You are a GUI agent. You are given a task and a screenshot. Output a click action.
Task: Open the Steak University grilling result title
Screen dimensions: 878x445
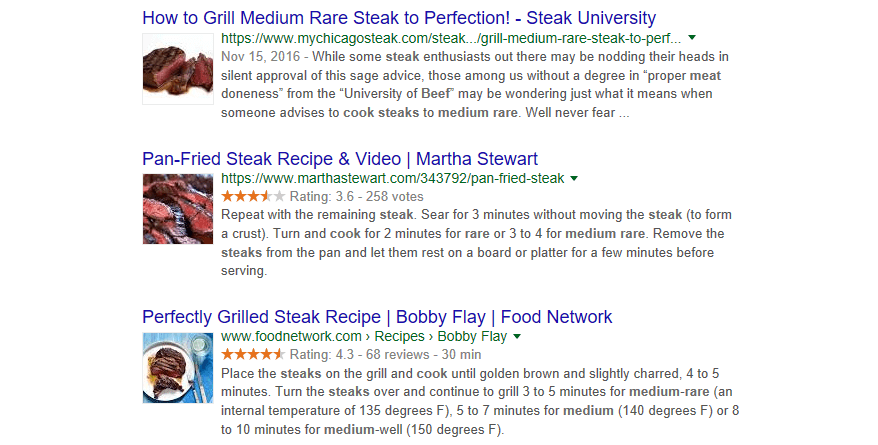[399, 18]
